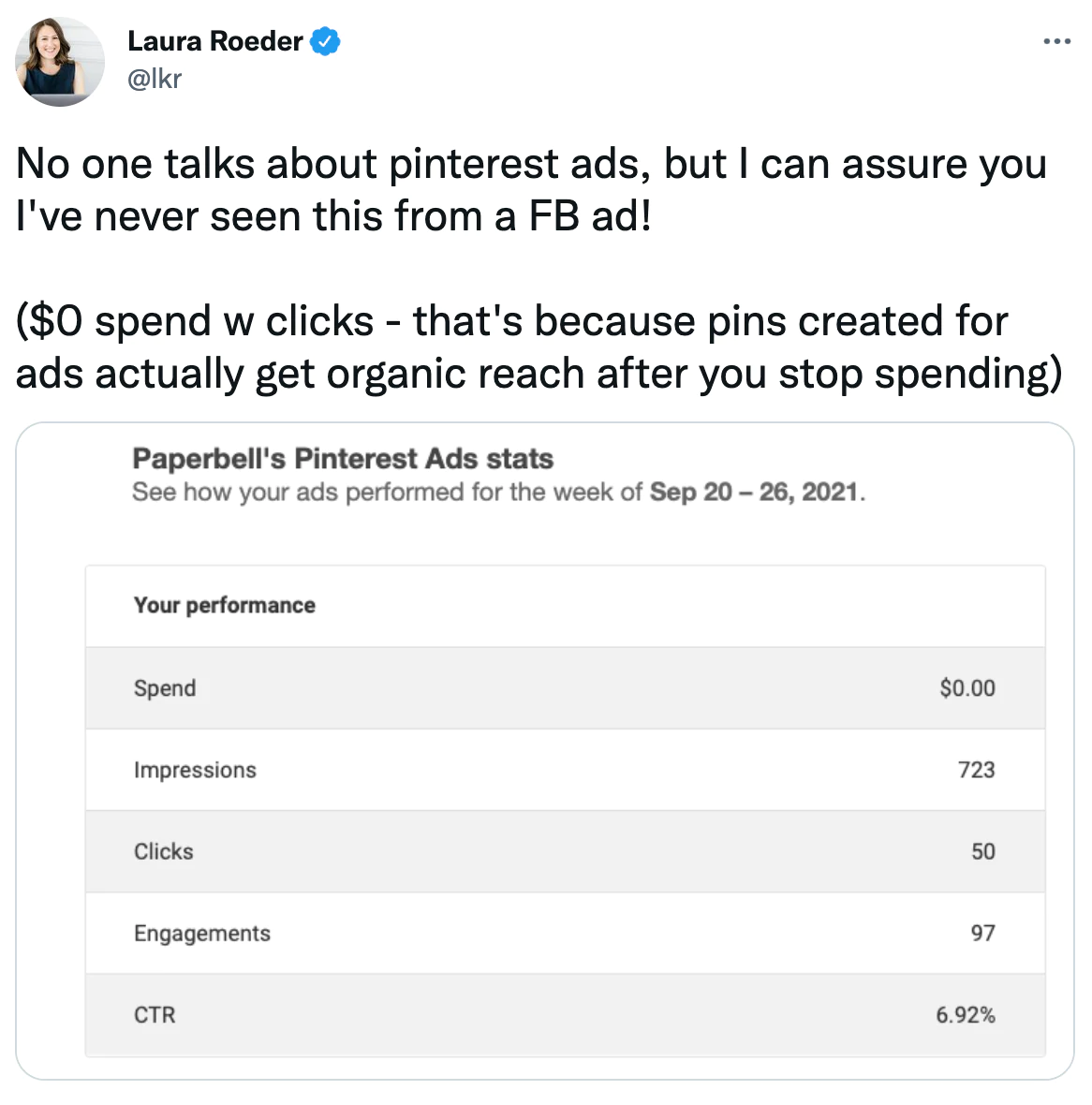Click the Sep 20 – 26, 2021 date text
1092x1105 pixels.
click(x=754, y=493)
